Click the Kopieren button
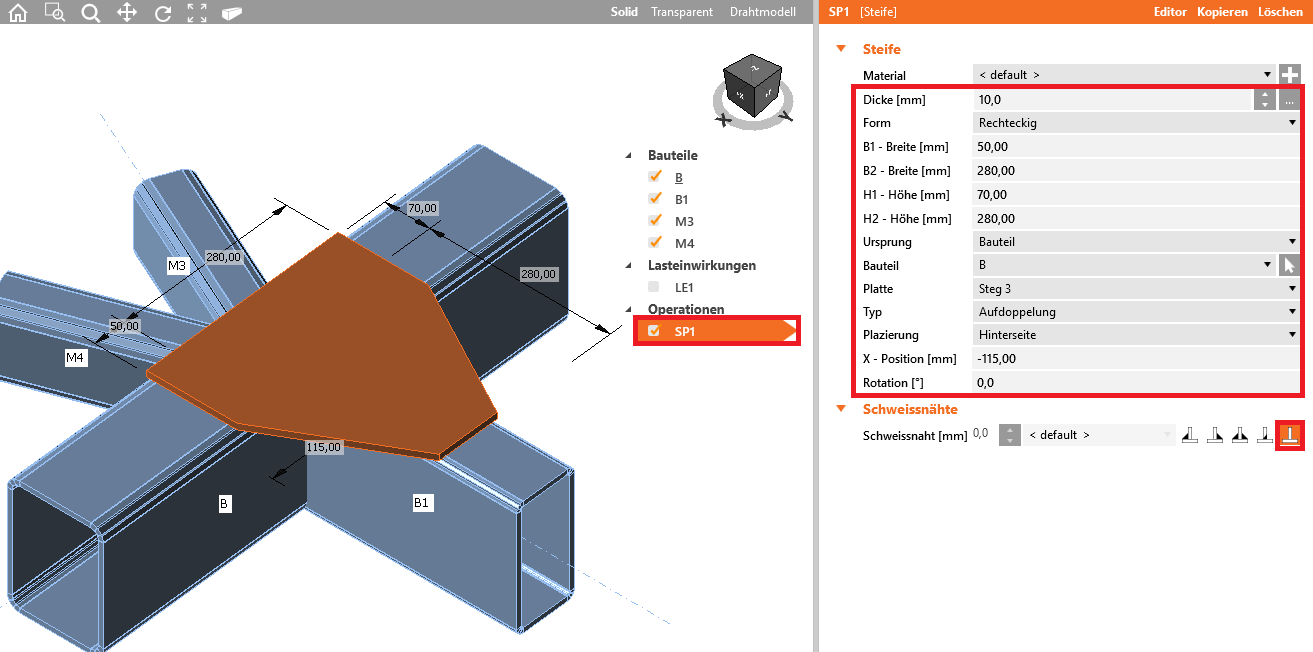The width and height of the screenshot is (1313, 652). click(x=1222, y=12)
